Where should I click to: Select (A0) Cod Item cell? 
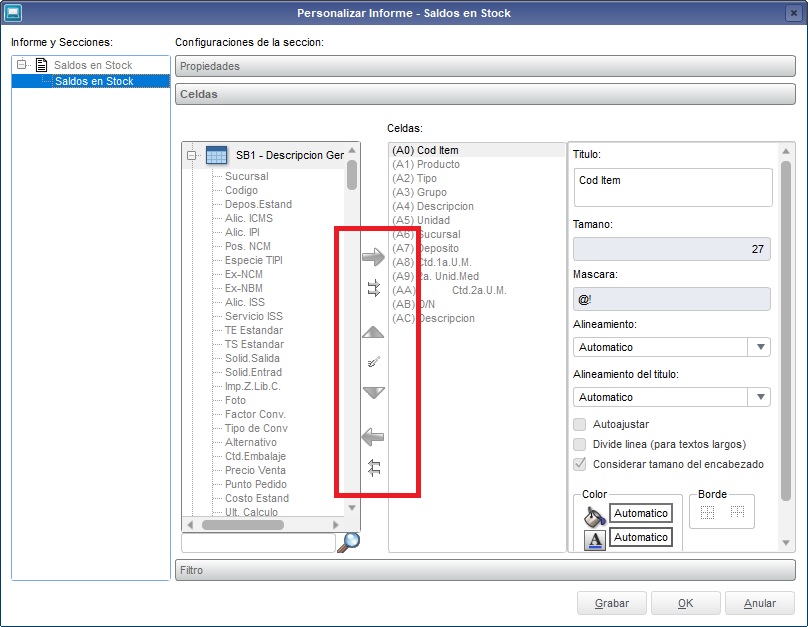tap(425, 150)
